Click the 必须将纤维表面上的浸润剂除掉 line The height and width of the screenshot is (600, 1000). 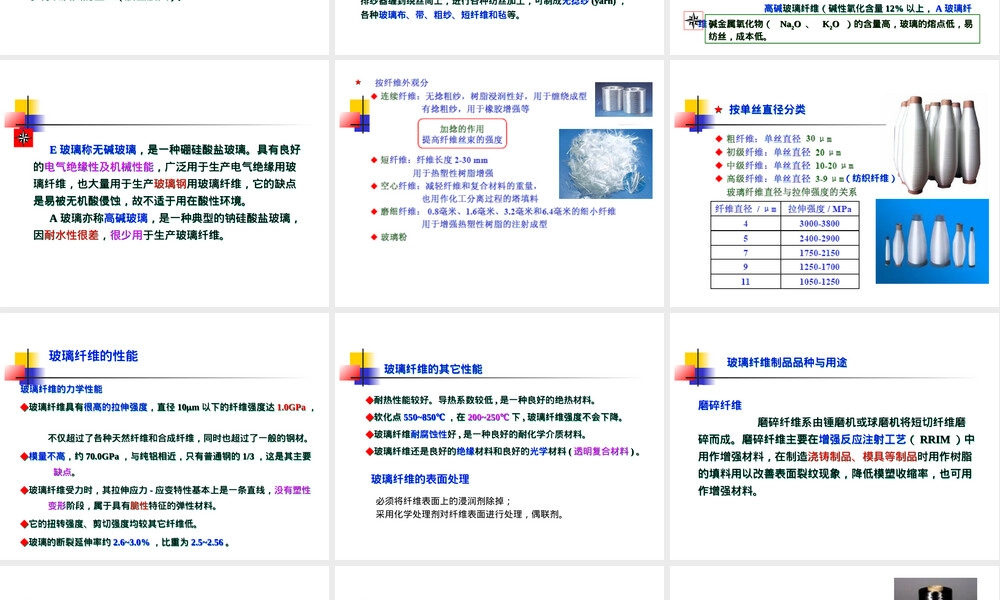[443, 501]
